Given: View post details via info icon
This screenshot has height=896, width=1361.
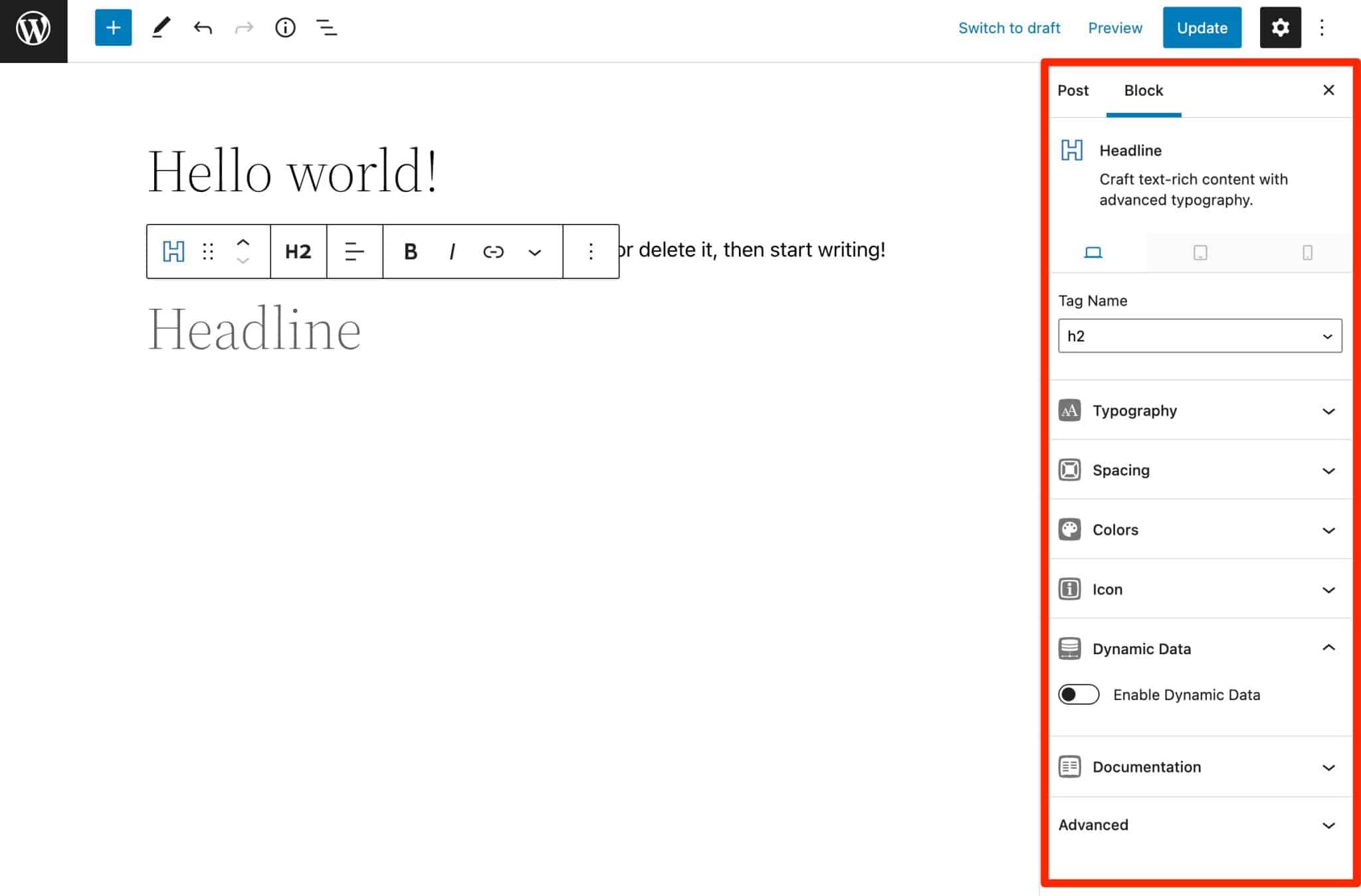Looking at the screenshot, I should (x=285, y=27).
